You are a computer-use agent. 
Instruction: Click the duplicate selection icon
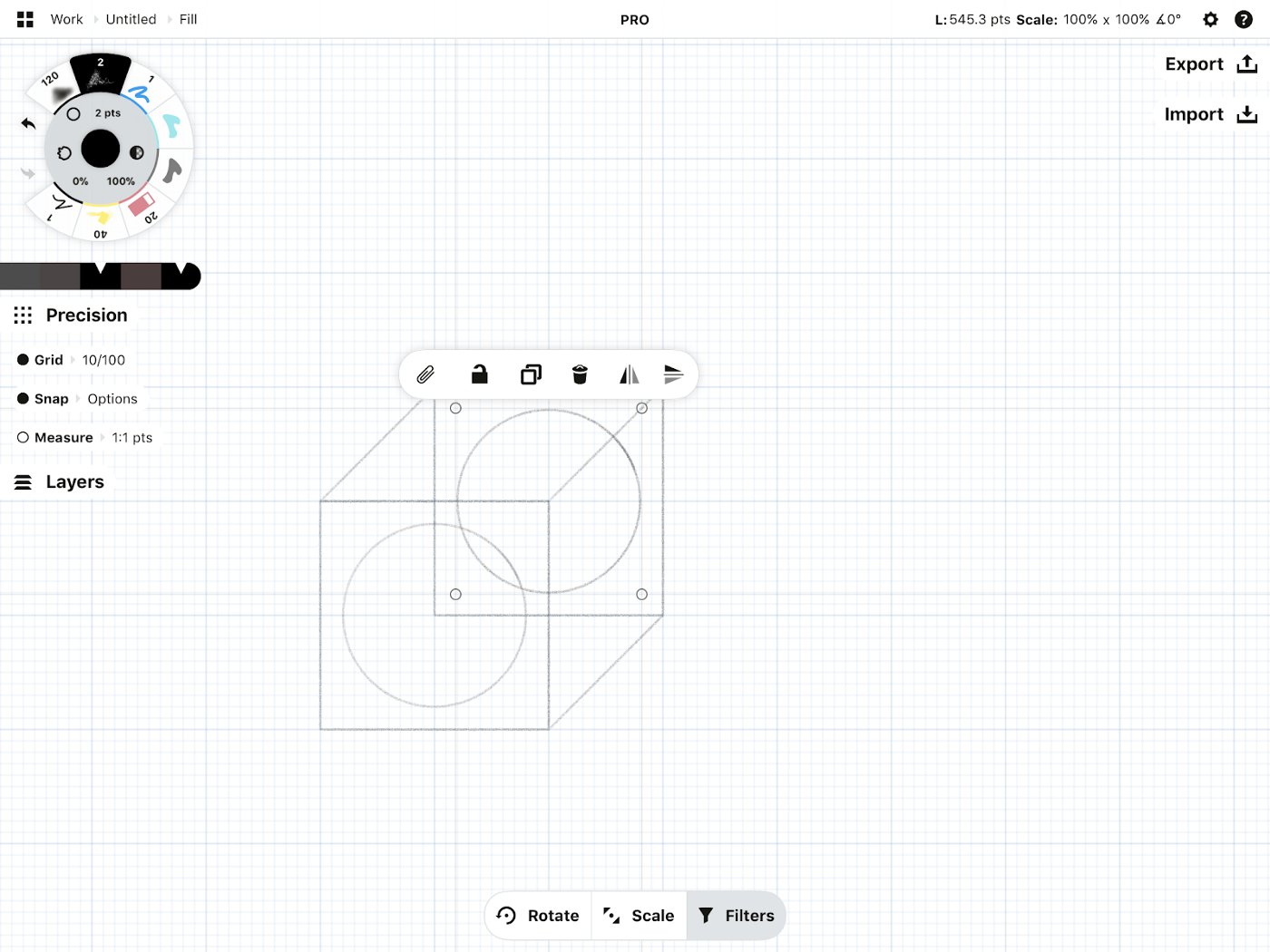click(531, 374)
